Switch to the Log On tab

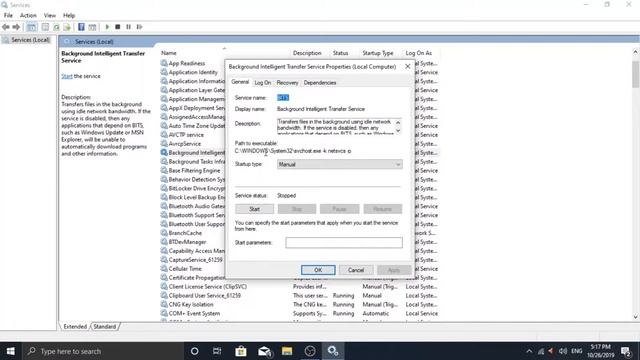click(262, 82)
